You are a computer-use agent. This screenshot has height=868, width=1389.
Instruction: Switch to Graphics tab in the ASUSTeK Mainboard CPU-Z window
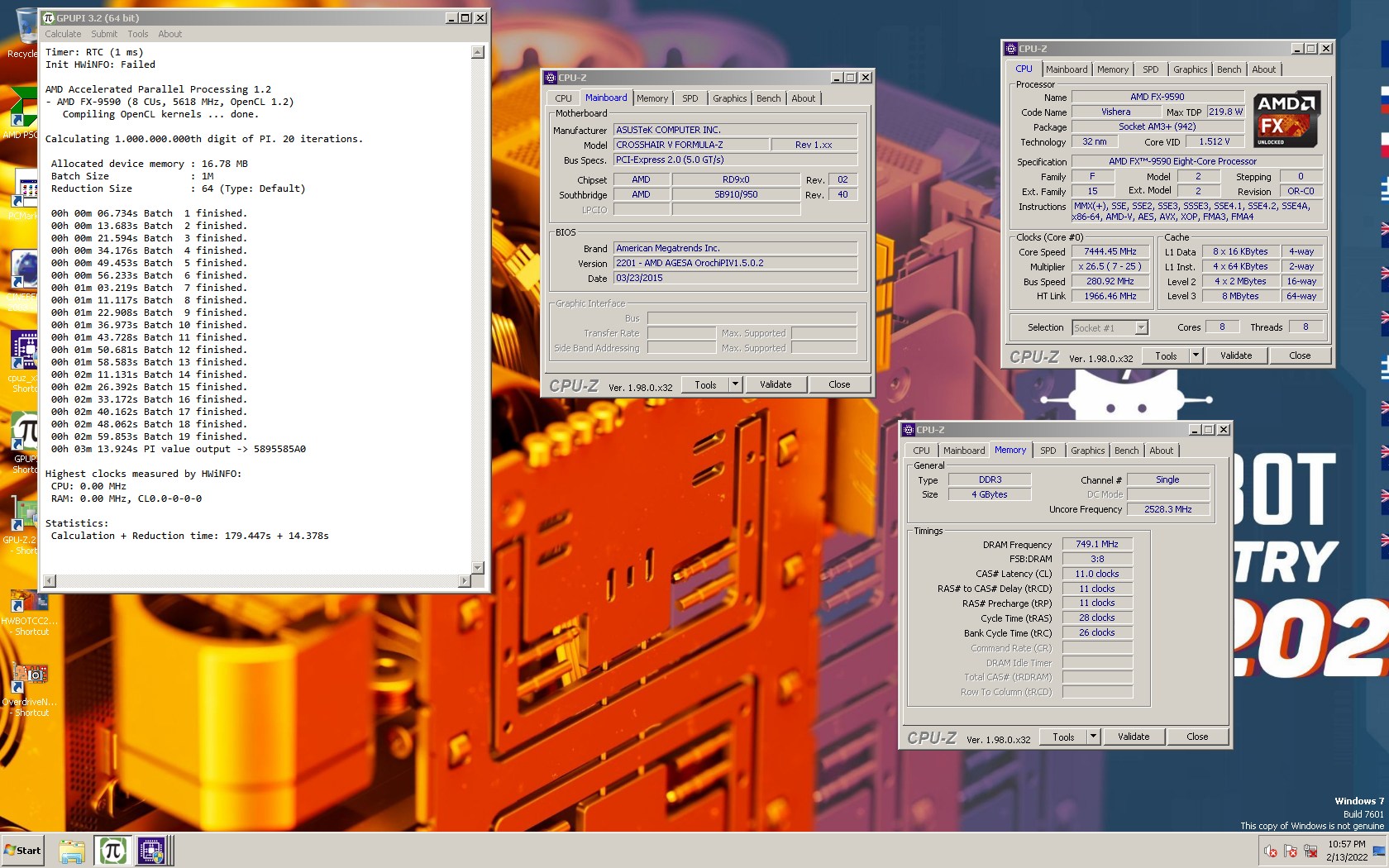point(730,98)
